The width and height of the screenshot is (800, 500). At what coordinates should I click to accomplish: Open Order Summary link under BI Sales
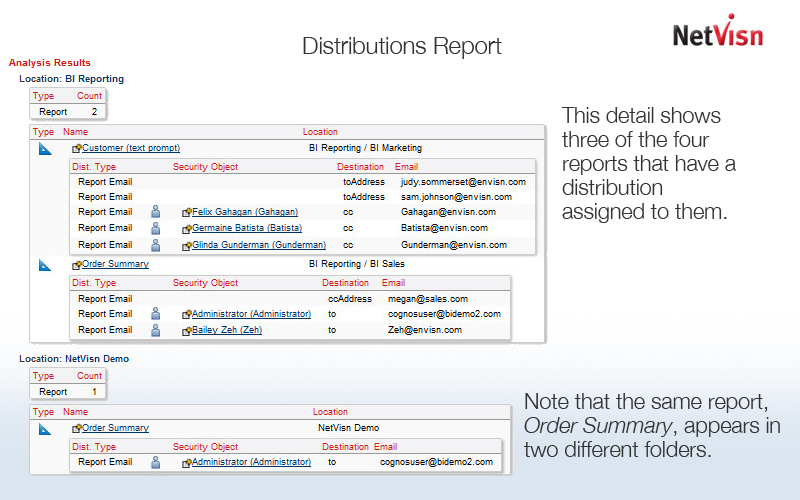tap(115, 264)
